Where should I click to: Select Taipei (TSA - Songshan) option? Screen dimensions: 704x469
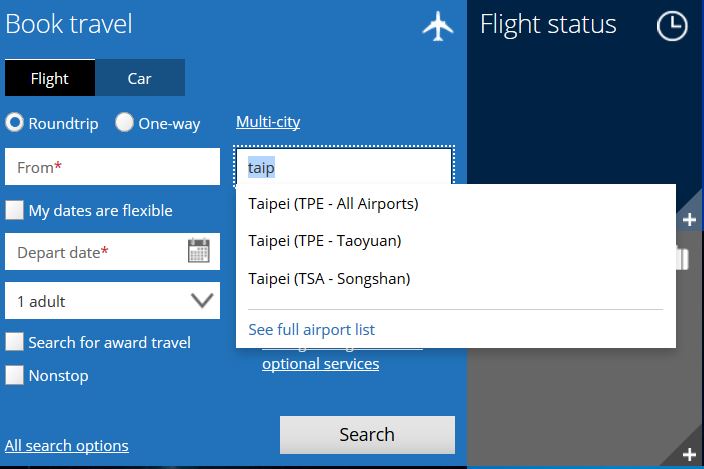click(x=329, y=279)
